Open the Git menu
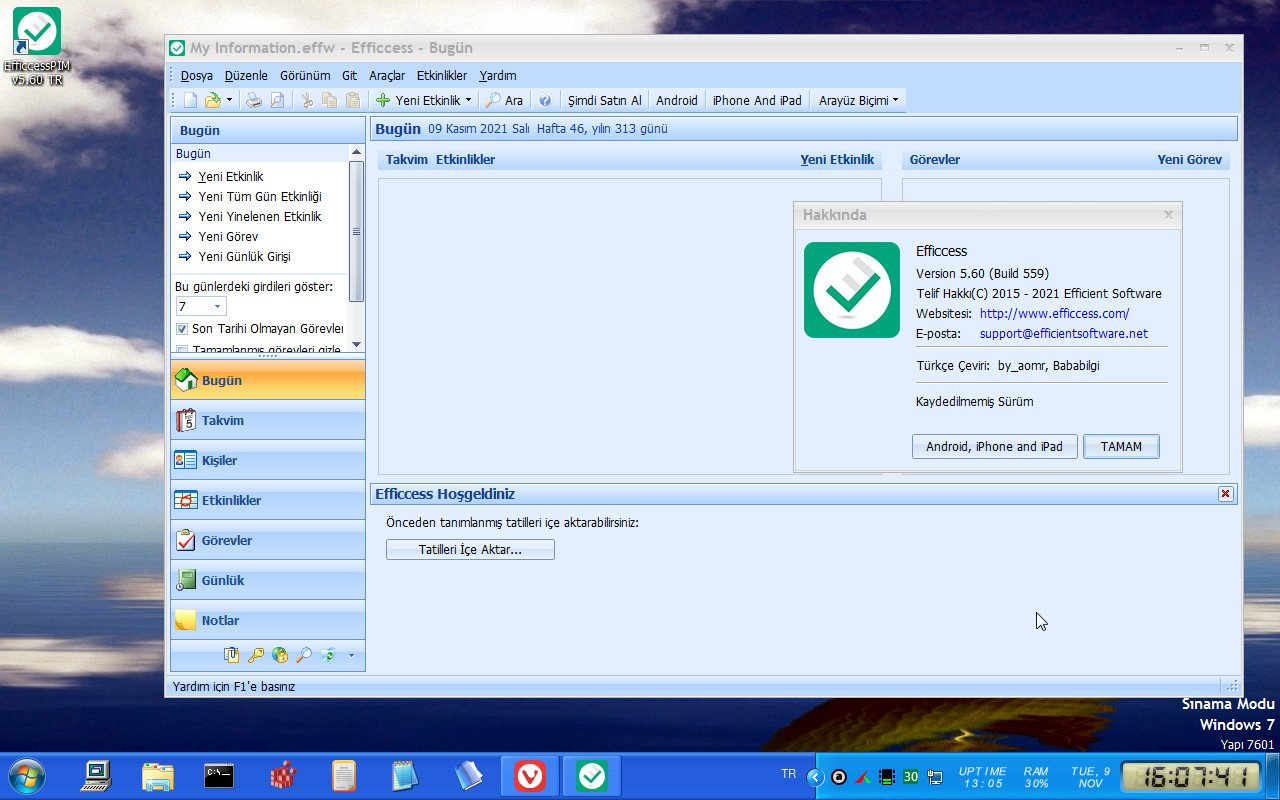1280x800 pixels. click(x=349, y=76)
